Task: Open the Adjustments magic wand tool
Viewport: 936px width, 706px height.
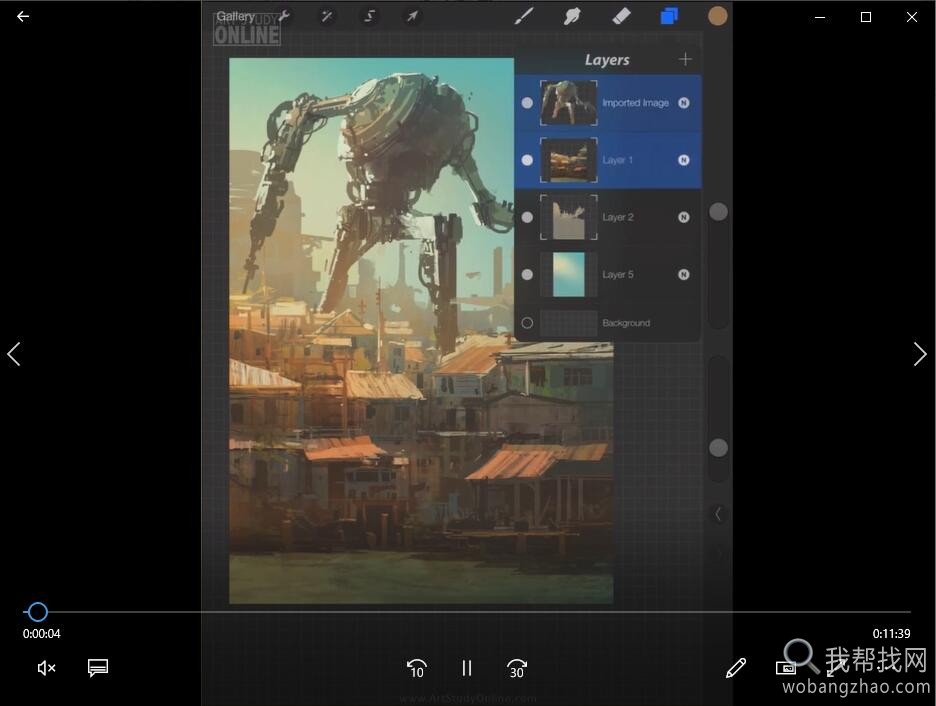Action: click(327, 16)
